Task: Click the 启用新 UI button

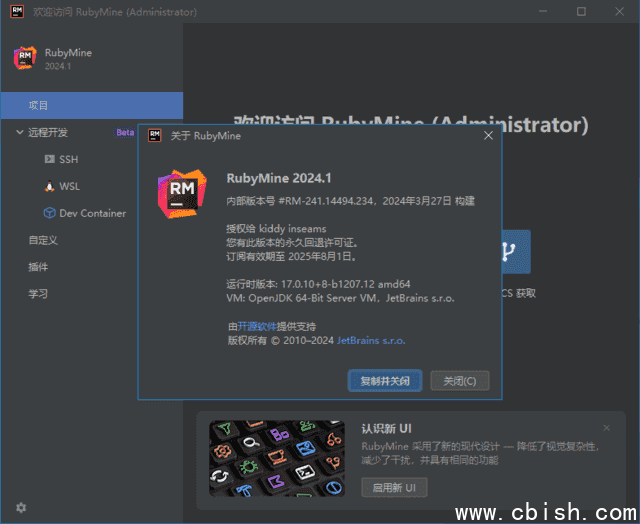Action: [394, 487]
